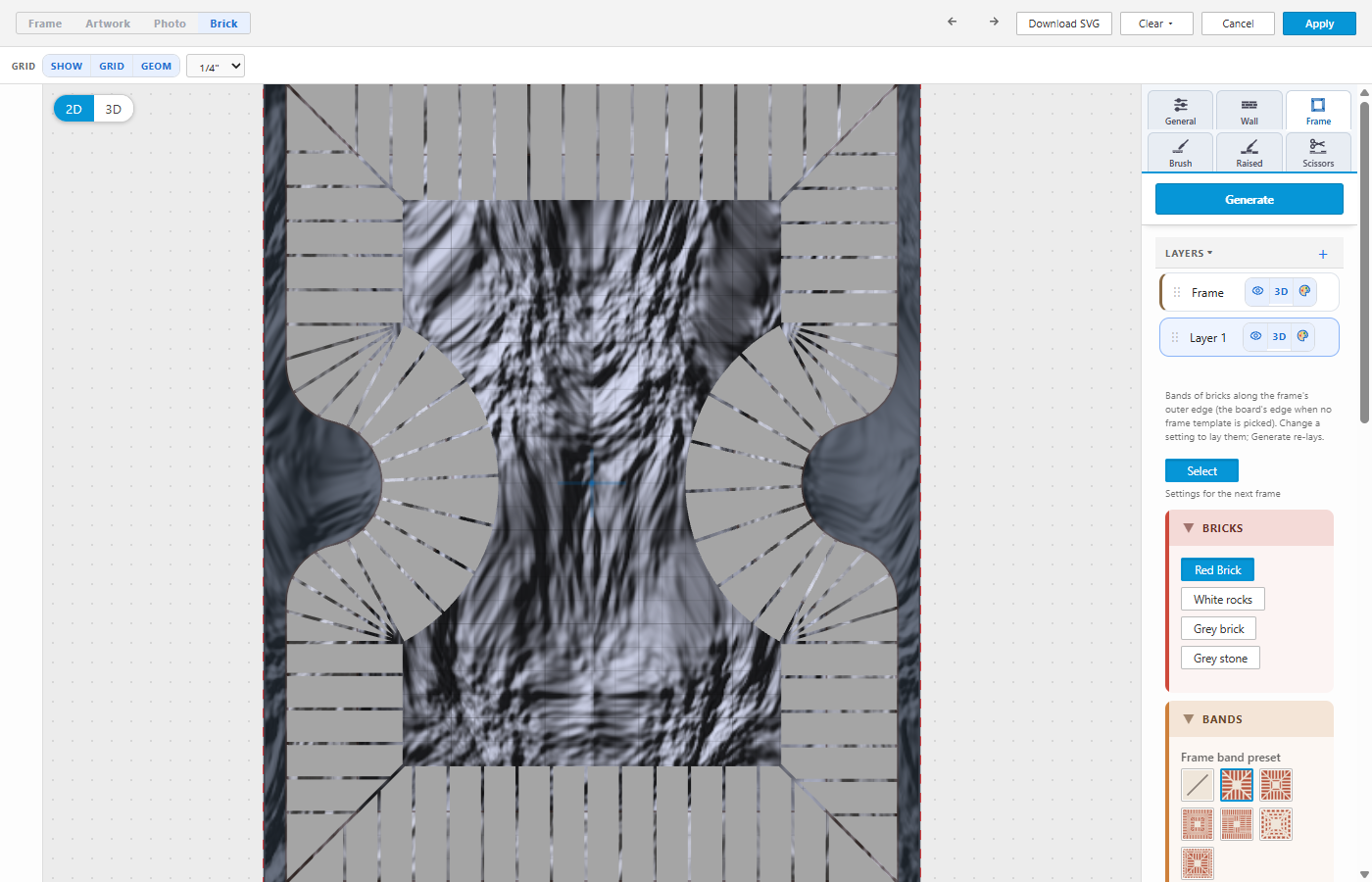
Task: Open the Layer 1 color palette
Action: pos(1302,336)
